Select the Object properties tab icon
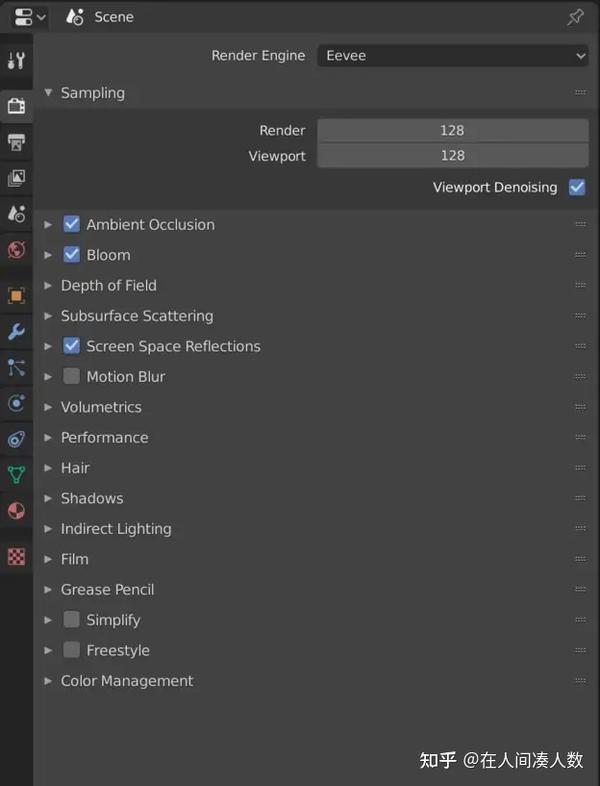This screenshot has width=600, height=786. tap(16, 296)
